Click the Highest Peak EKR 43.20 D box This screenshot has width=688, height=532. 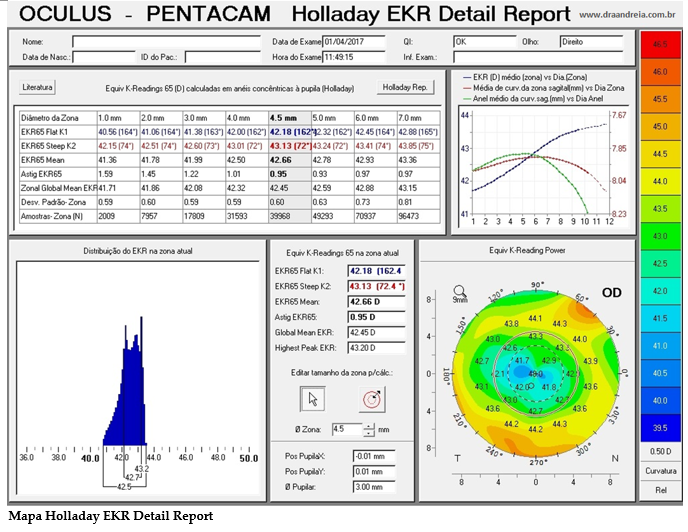(376, 348)
